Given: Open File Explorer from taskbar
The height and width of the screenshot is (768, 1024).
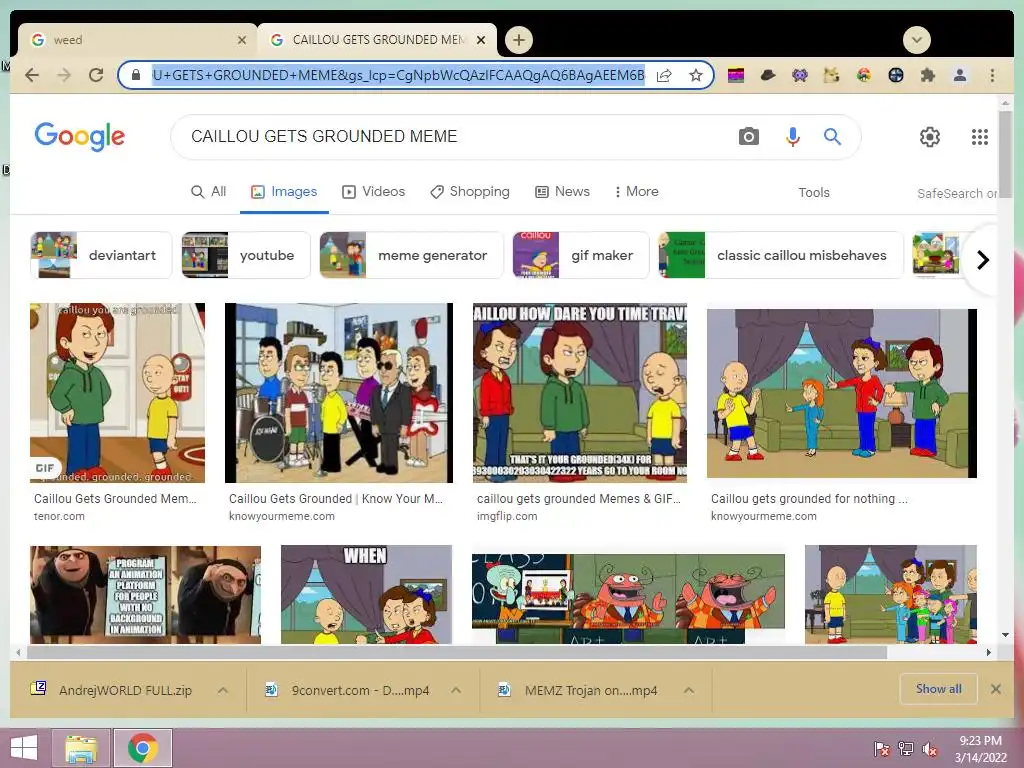Looking at the screenshot, I should [x=81, y=748].
